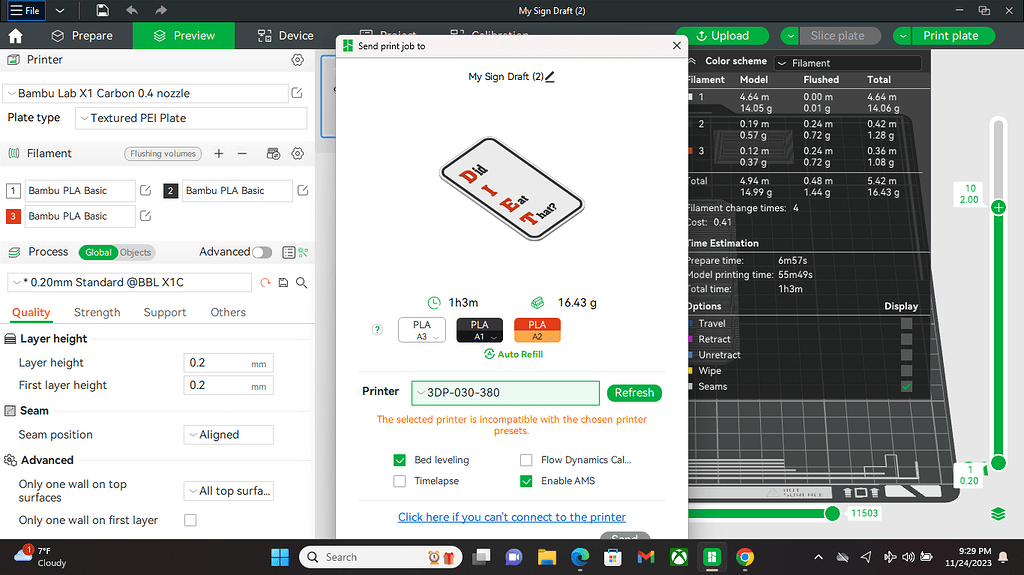Uncheck the Bed leveling checkbox
This screenshot has width=1024, height=575.
pos(400,460)
